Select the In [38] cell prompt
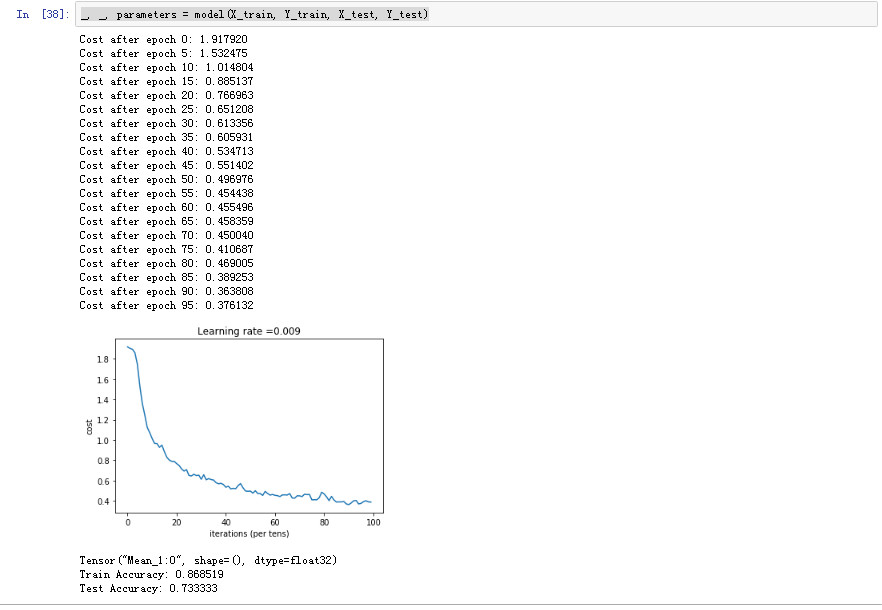The image size is (882, 610). pos(43,14)
